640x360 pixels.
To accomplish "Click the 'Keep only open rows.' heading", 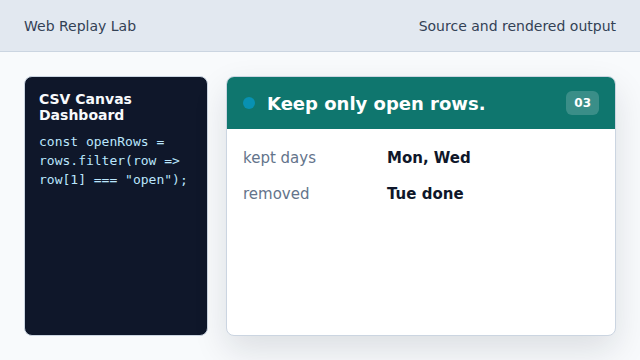I will click(376, 104).
